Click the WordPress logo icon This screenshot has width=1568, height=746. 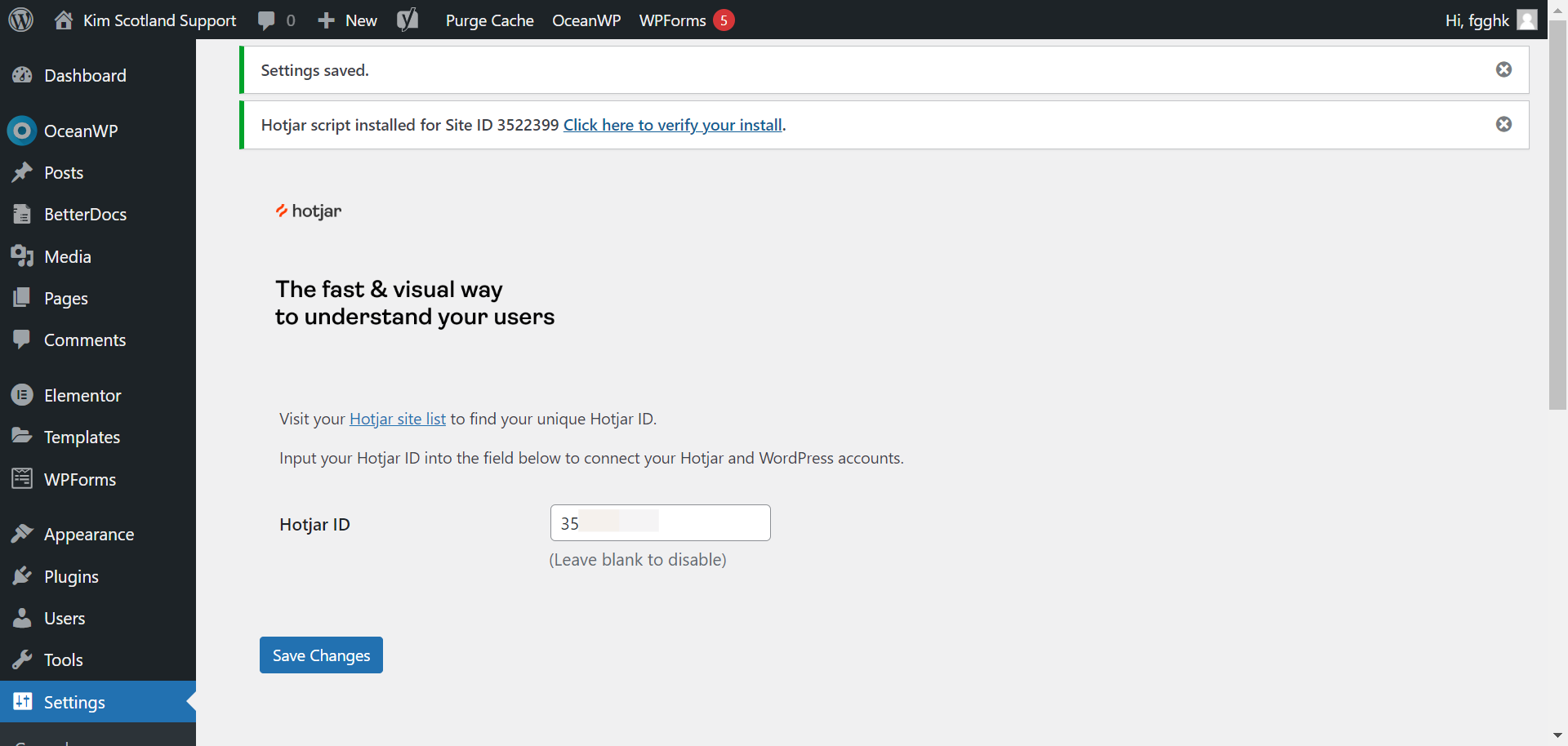pyautogui.click(x=20, y=20)
